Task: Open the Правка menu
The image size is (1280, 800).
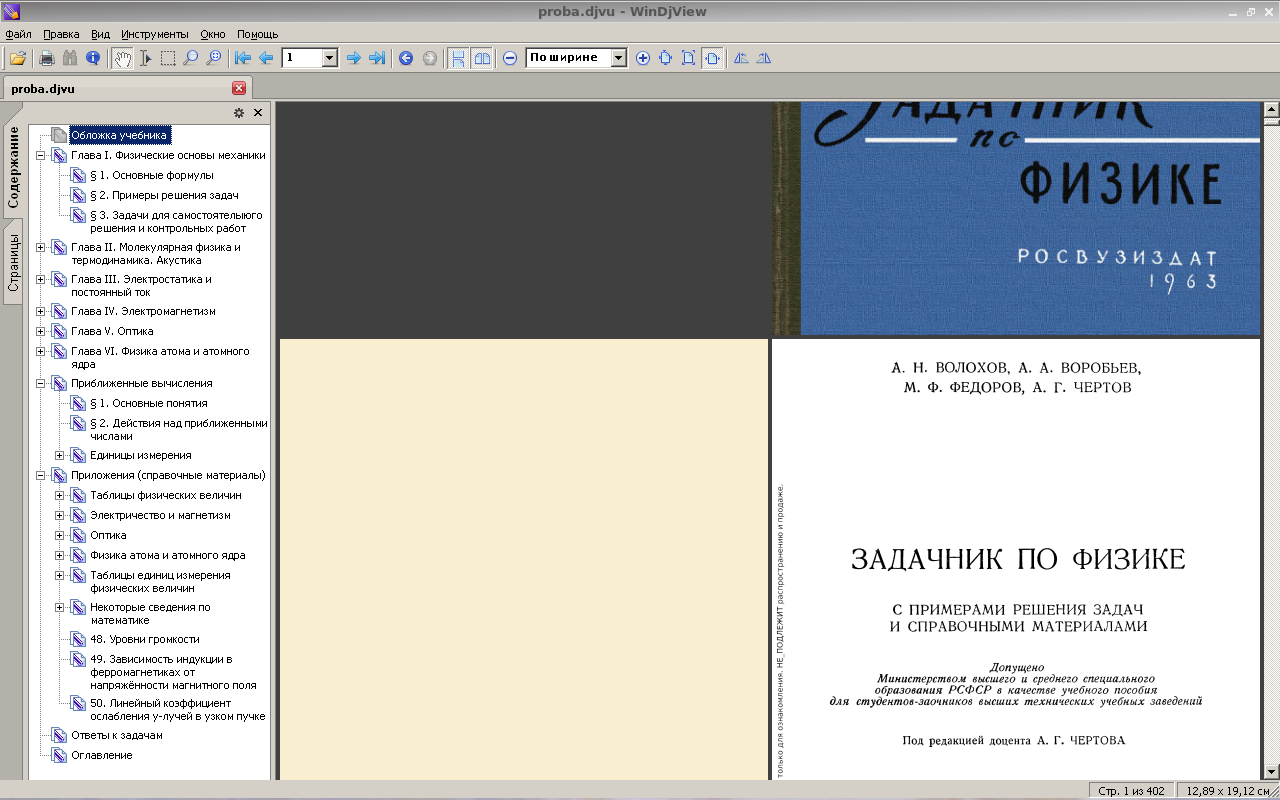Action: (61, 34)
